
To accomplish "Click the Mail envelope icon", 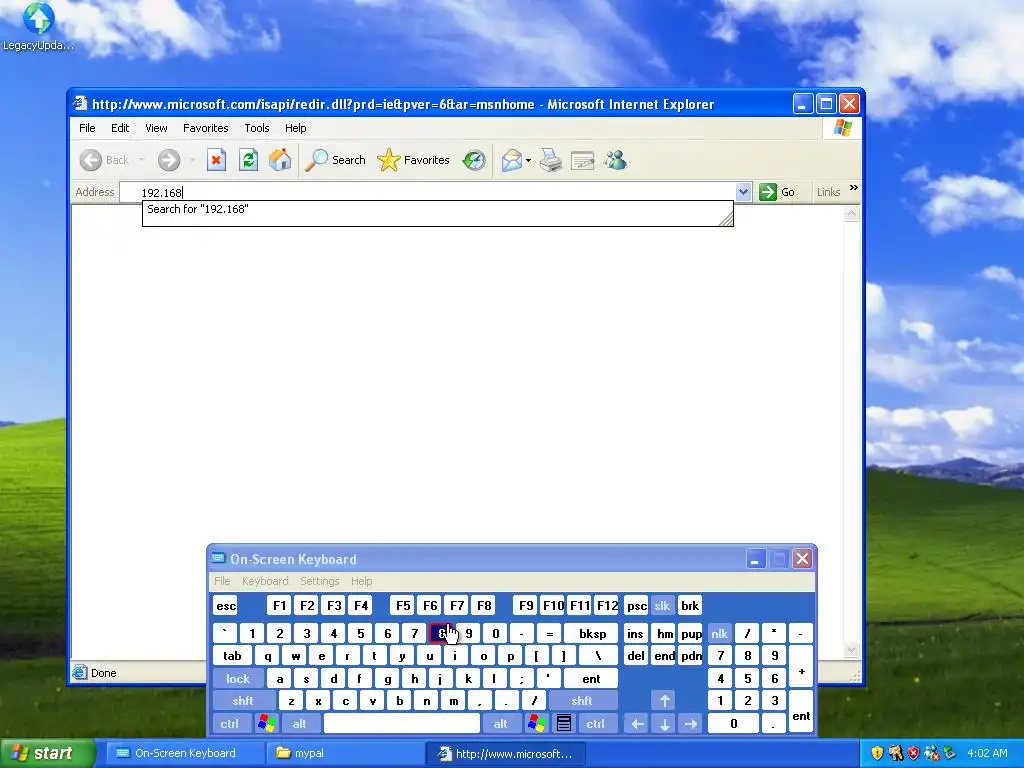I will point(511,160).
